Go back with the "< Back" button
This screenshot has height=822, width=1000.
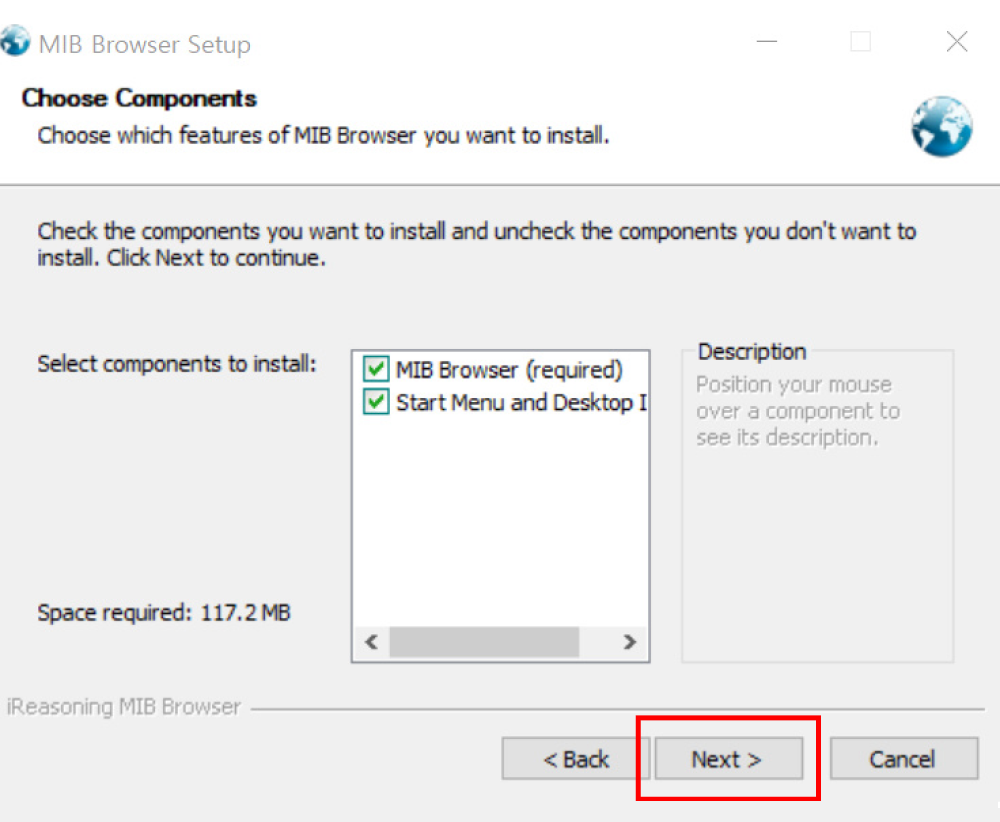576,759
